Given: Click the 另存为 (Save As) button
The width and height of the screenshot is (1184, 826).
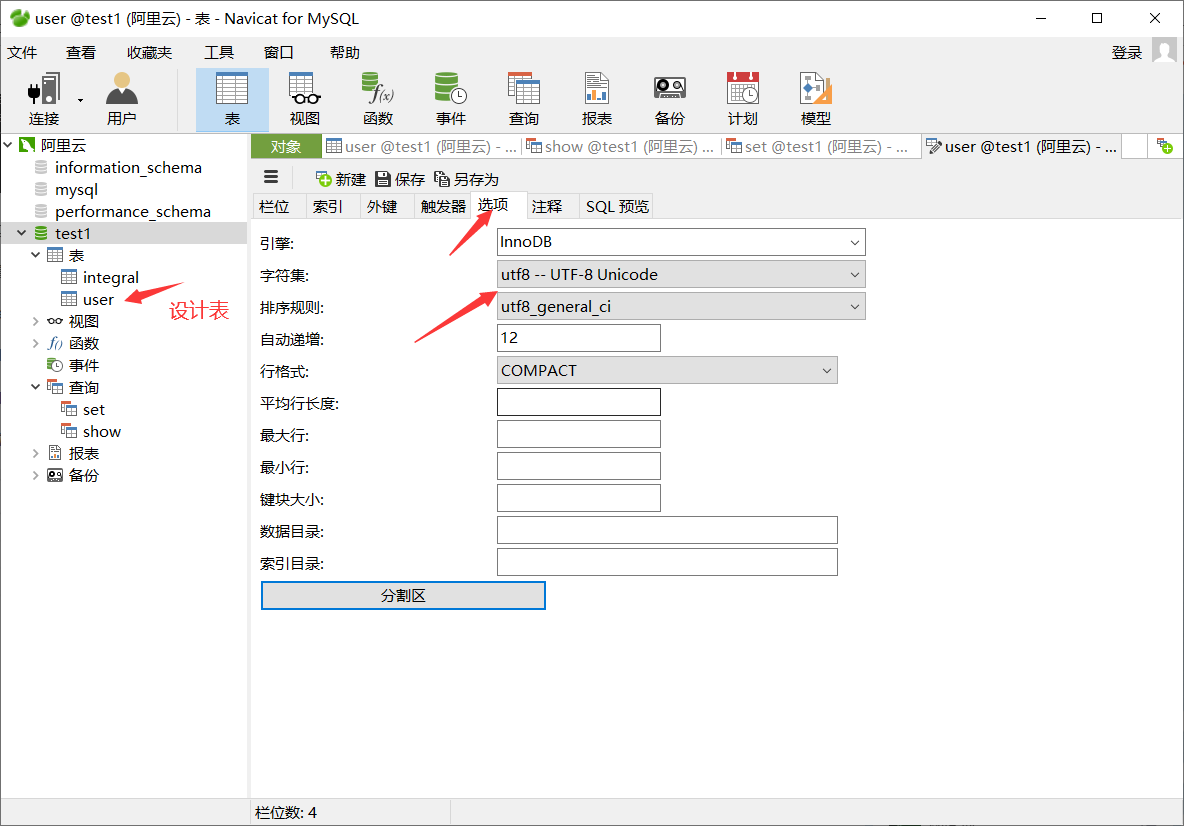Looking at the screenshot, I should (x=467, y=179).
